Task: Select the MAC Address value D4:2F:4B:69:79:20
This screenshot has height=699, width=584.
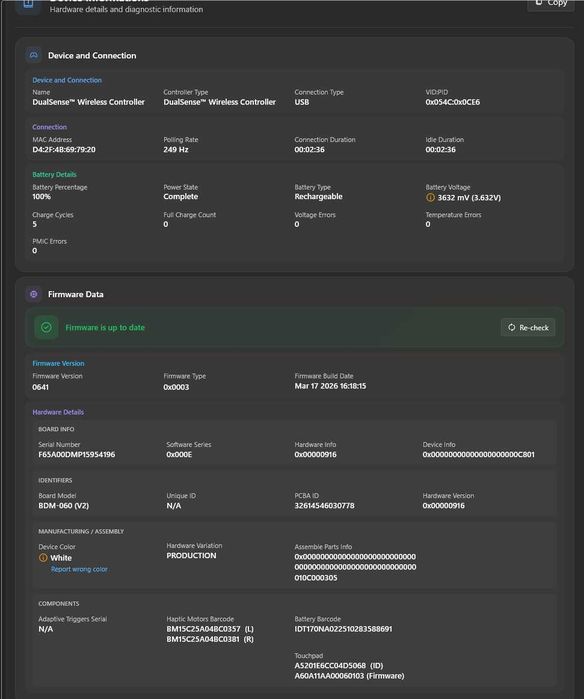Action: coord(64,149)
